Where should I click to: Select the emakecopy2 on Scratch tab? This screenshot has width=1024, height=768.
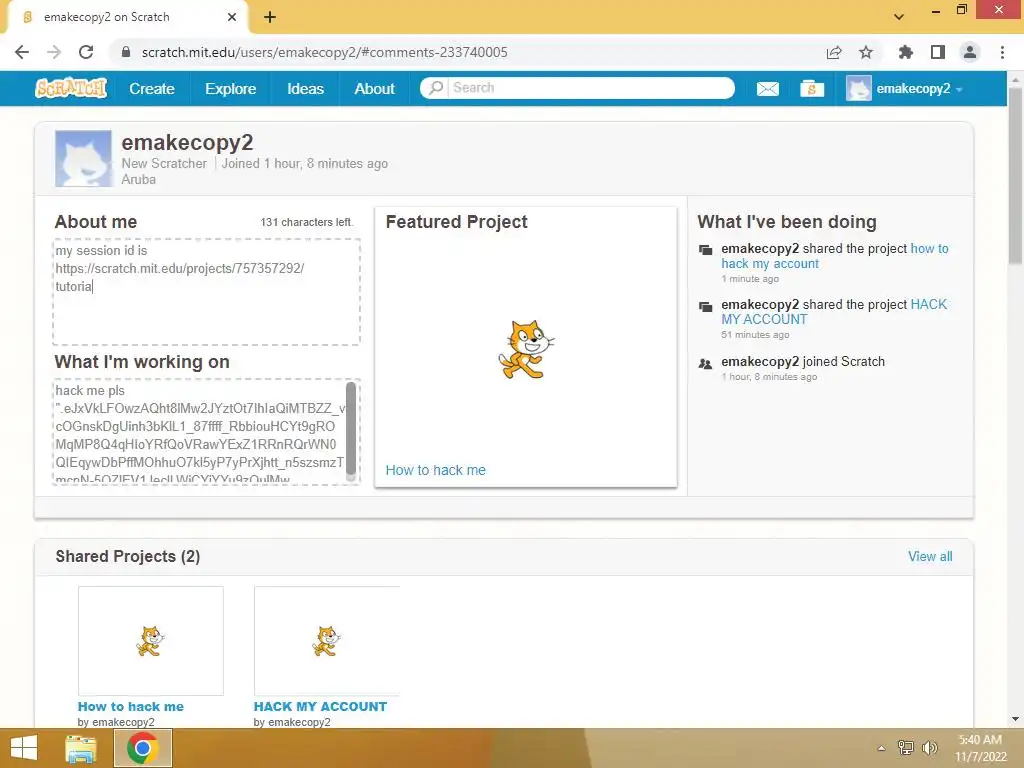[127, 17]
